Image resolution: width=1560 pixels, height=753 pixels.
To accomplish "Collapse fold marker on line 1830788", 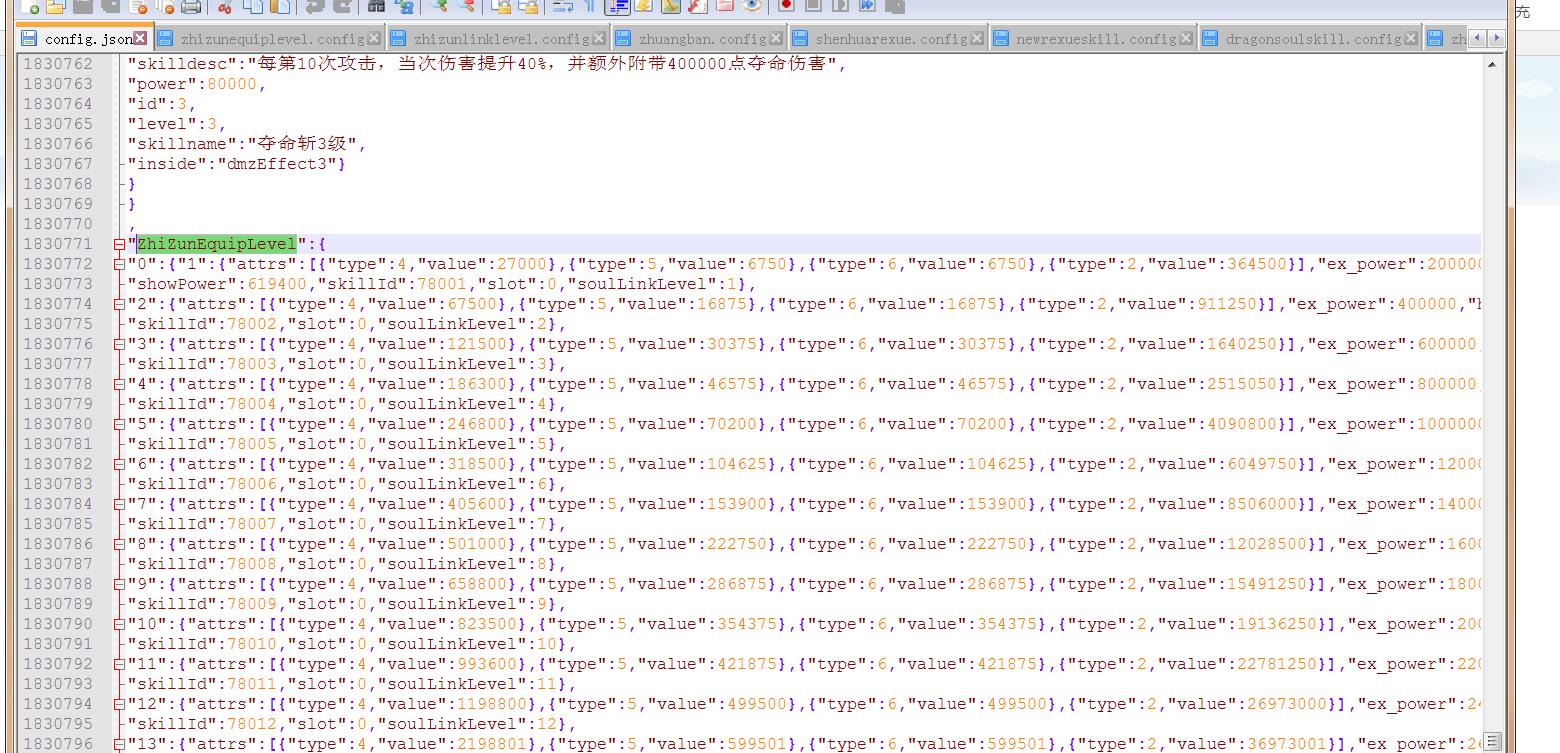I will tap(119, 584).
